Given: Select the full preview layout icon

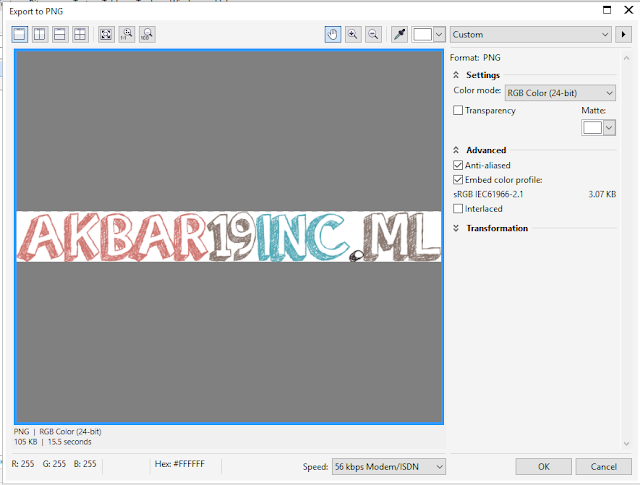Looking at the screenshot, I should tap(20, 34).
